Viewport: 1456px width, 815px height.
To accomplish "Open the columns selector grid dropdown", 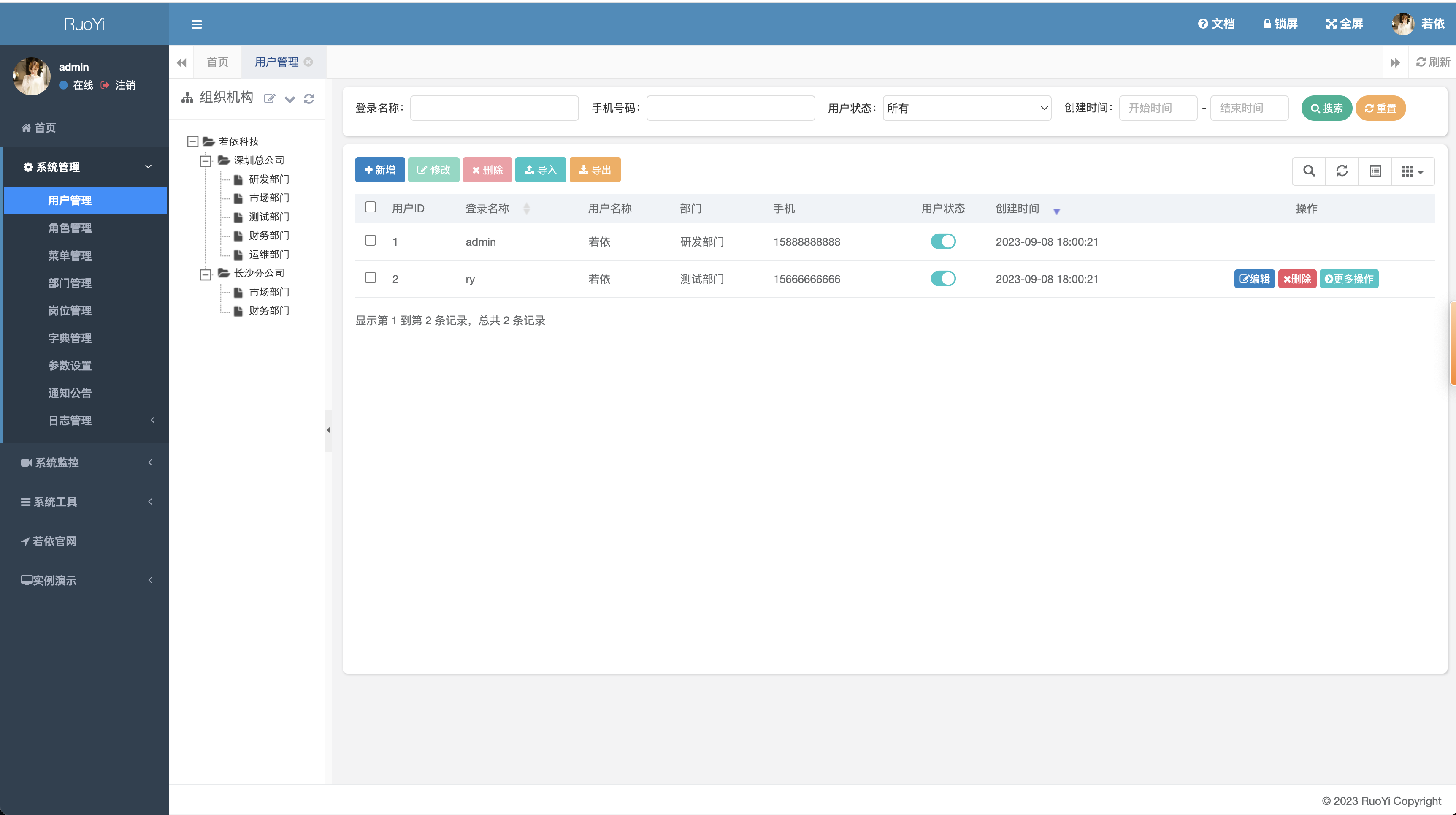I will pos(1412,171).
